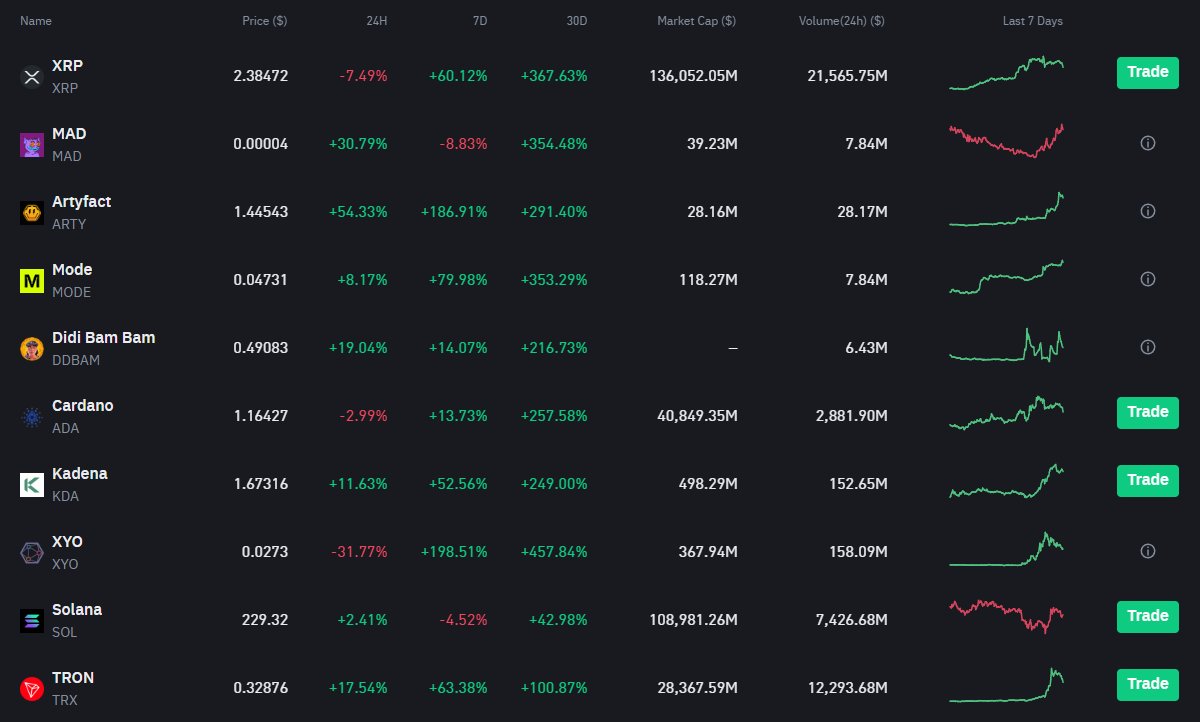The width and height of the screenshot is (1200, 722).
Task: Click the Trade button for Solana
Action: 1148,616
